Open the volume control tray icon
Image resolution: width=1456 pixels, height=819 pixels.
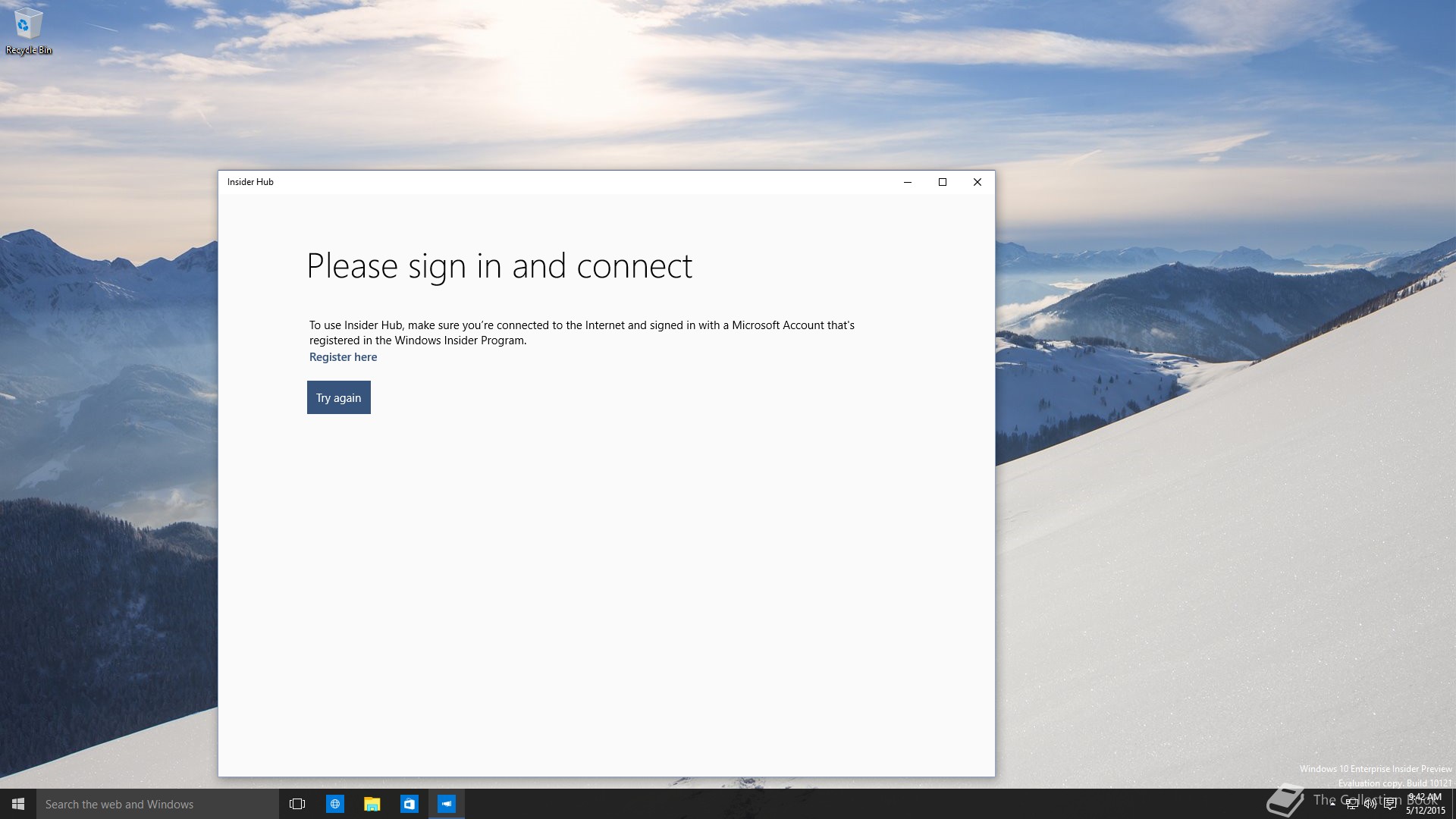(x=1370, y=804)
